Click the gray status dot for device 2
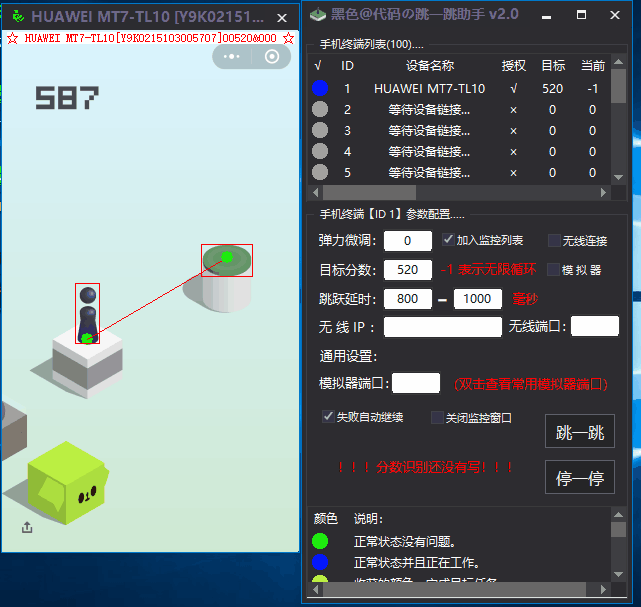The height and width of the screenshot is (607, 641). click(x=319, y=109)
